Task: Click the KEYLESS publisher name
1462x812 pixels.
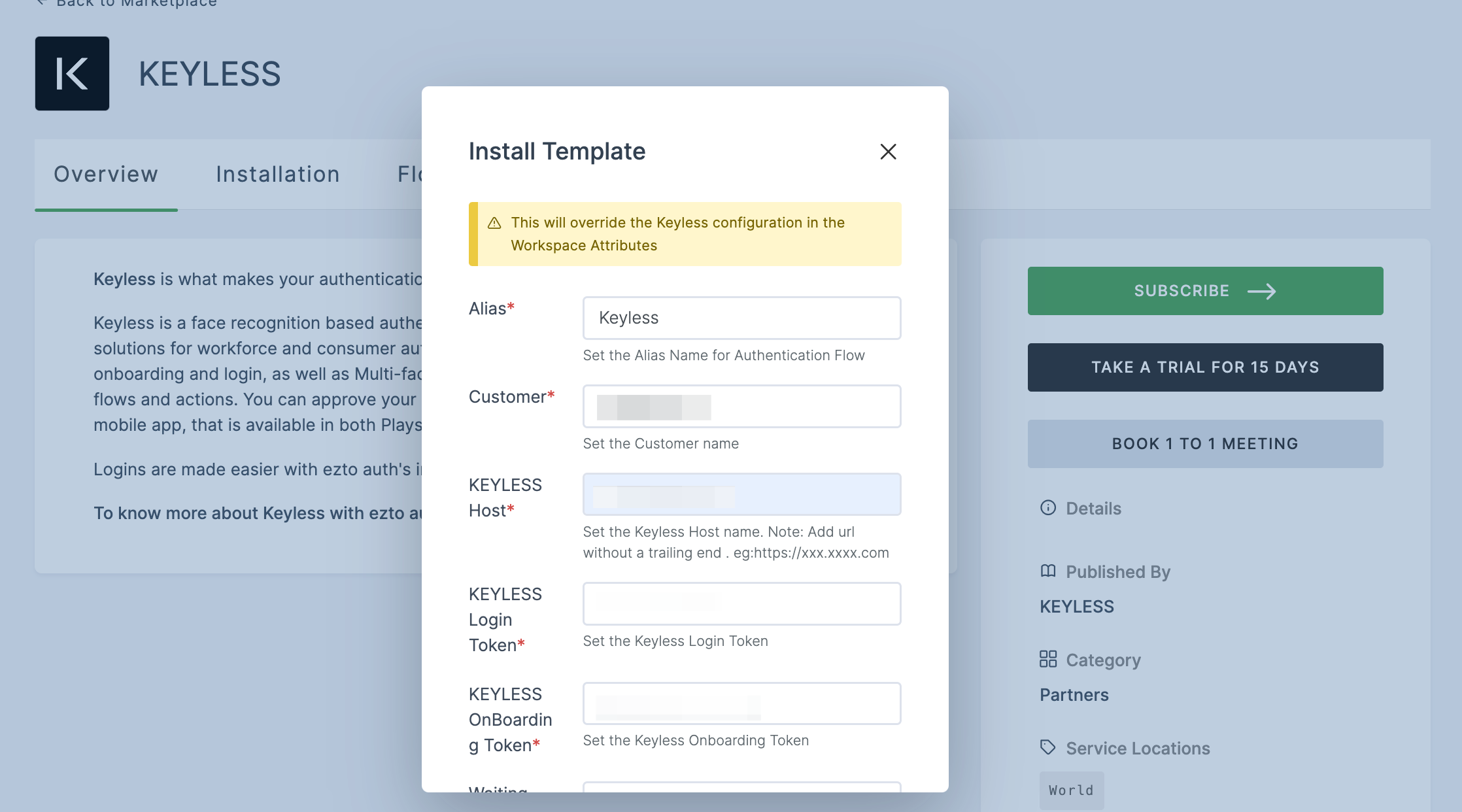Action: (x=1077, y=607)
